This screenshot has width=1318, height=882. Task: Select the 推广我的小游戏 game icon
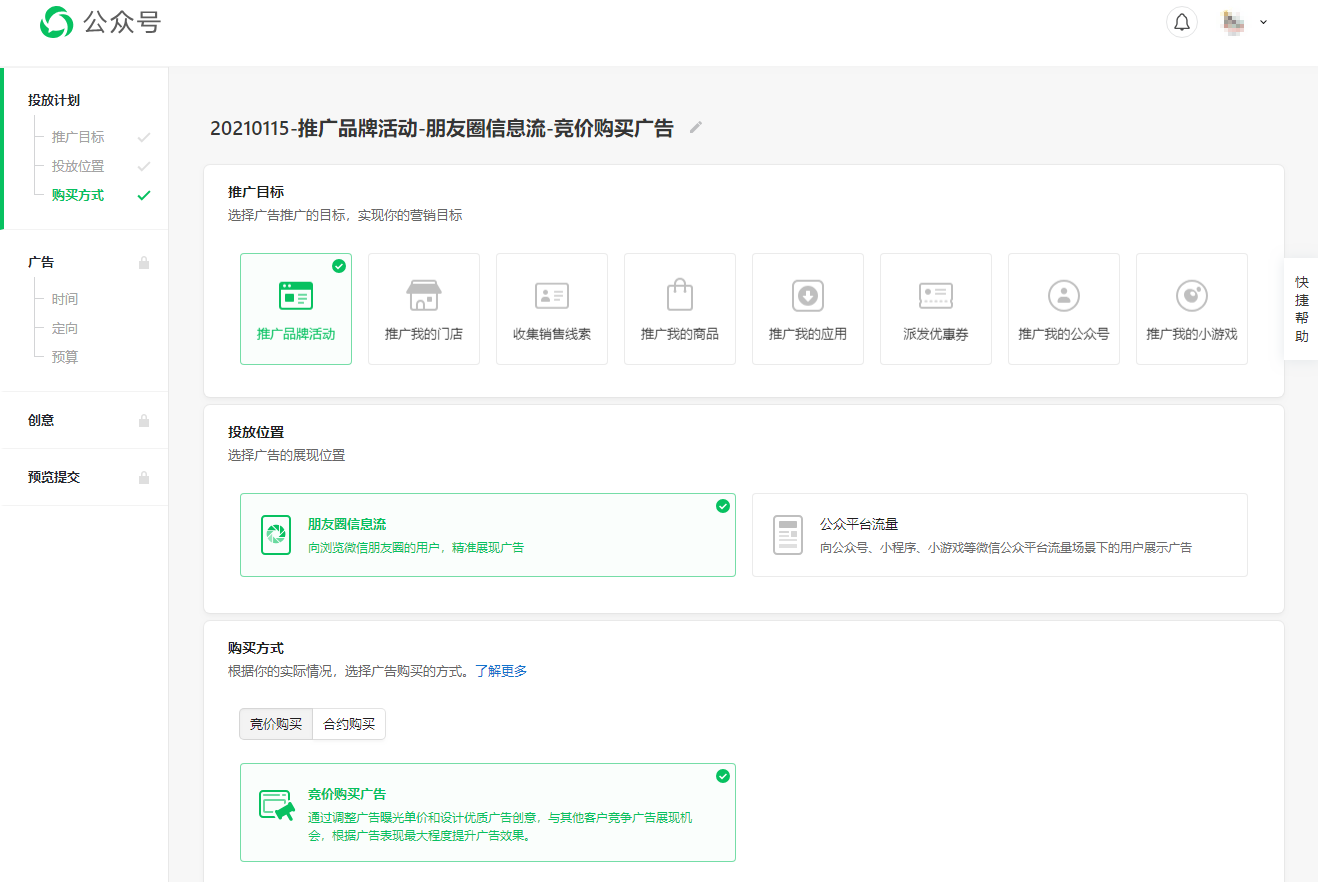tap(1192, 295)
